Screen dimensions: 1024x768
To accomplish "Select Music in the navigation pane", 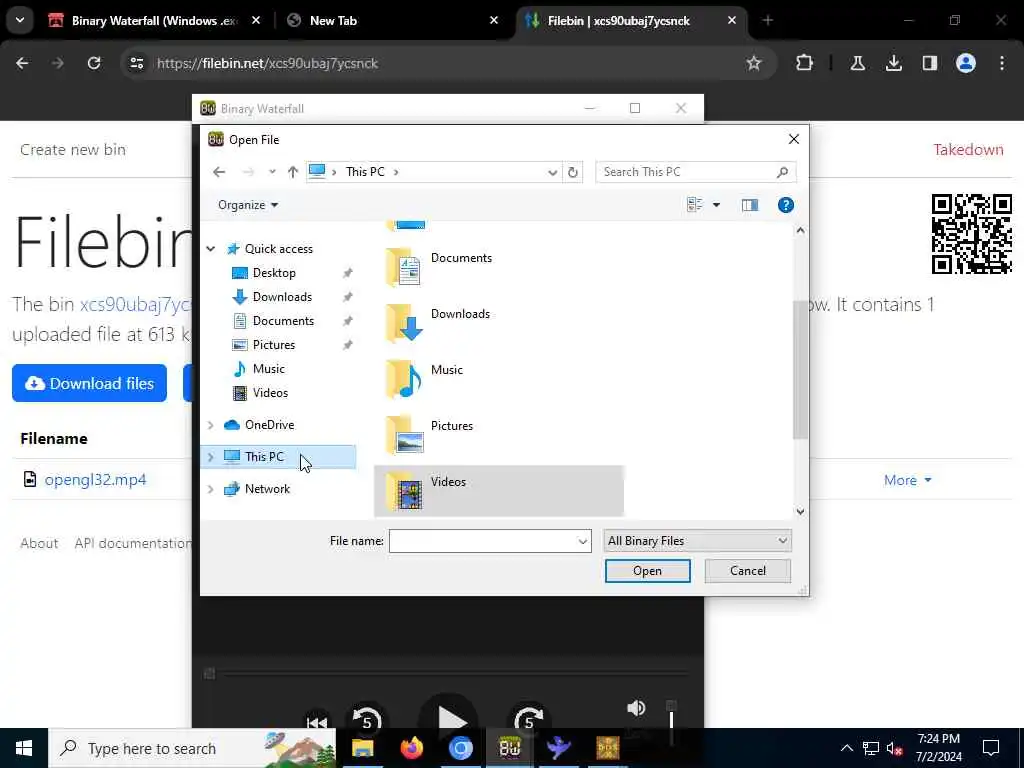I will [x=268, y=369].
